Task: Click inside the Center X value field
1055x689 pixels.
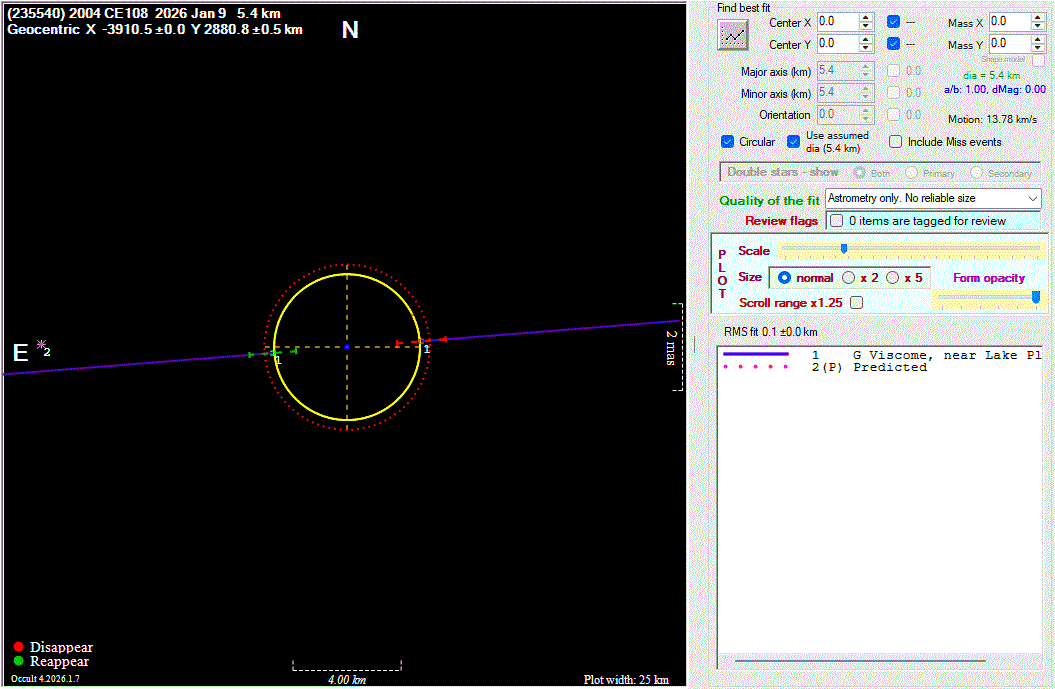Action: coord(835,22)
